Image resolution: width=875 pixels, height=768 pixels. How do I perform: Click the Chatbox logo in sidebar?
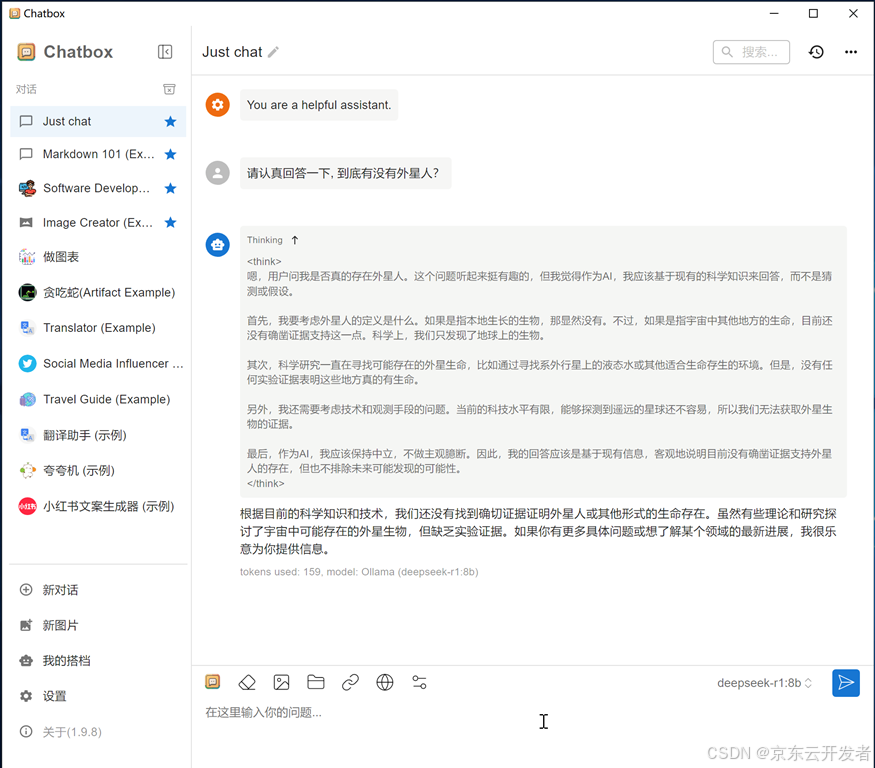click(26, 52)
